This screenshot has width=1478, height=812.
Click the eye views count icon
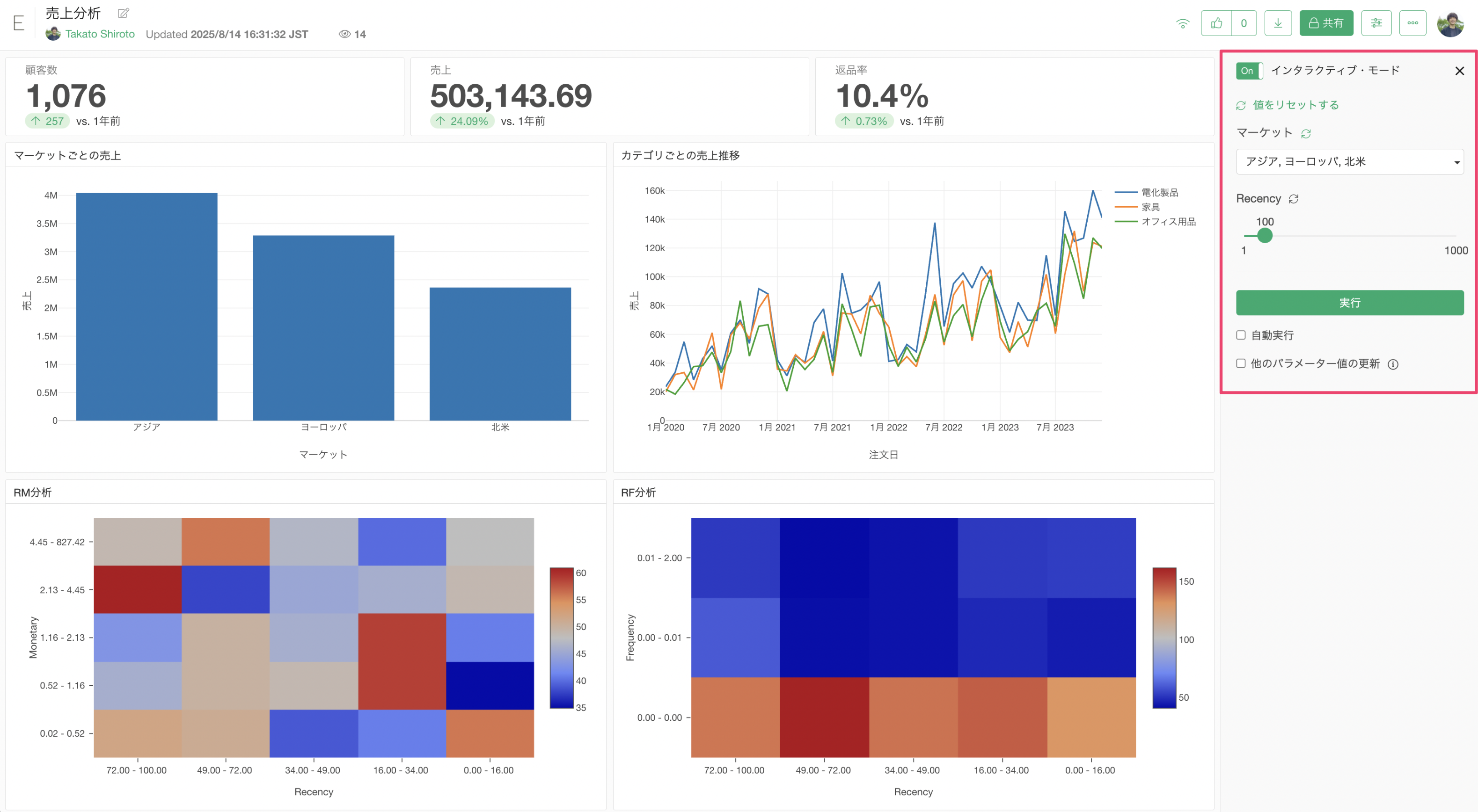(344, 34)
